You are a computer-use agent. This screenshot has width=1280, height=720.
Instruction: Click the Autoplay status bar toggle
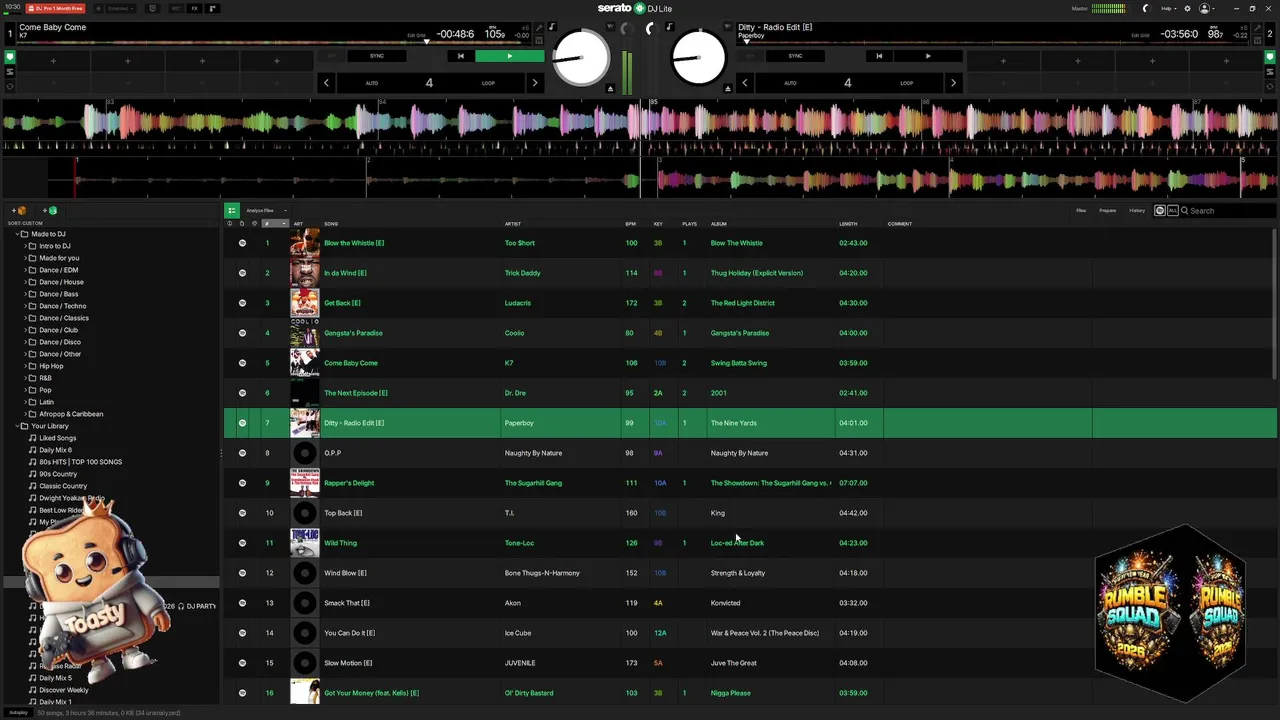point(18,713)
